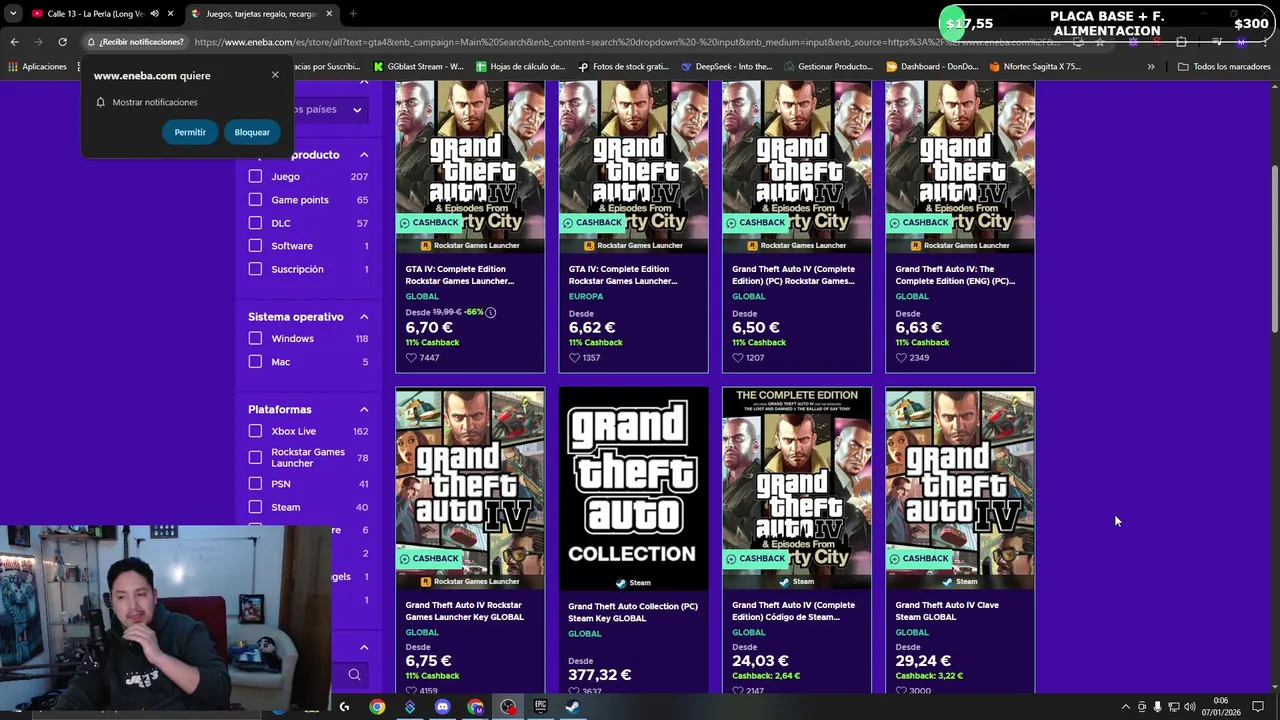Click the 377,32 € price

click(600, 675)
